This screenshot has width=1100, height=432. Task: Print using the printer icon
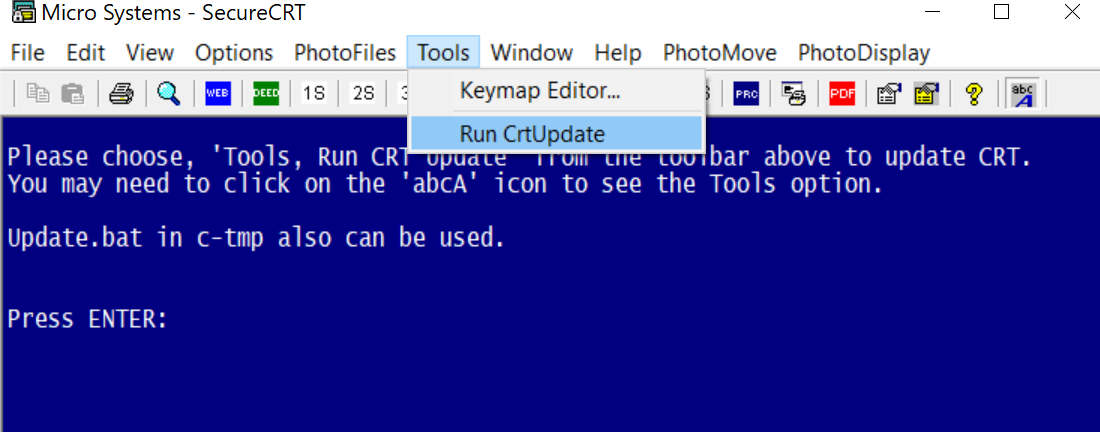121,93
